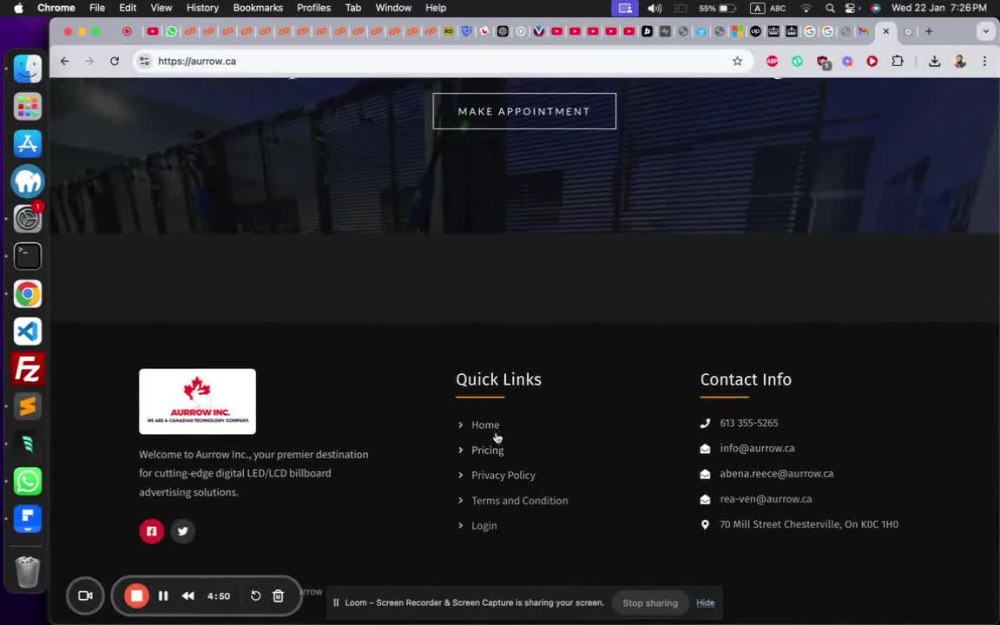Open Terms and Condition link
Screen dimensions: 1000x625
coord(519,501)
